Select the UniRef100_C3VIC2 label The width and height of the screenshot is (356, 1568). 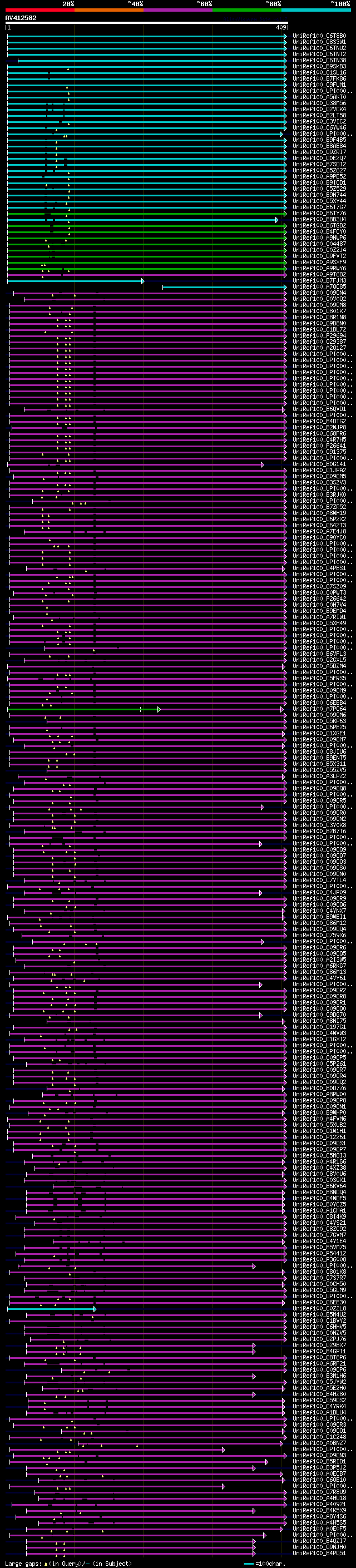point(319,121)
